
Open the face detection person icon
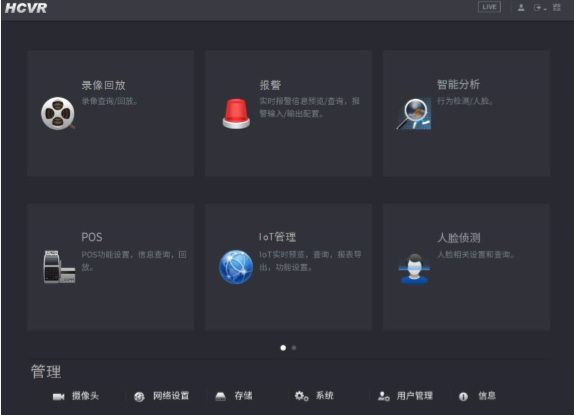pyautogui.click(x=414, y=269)
